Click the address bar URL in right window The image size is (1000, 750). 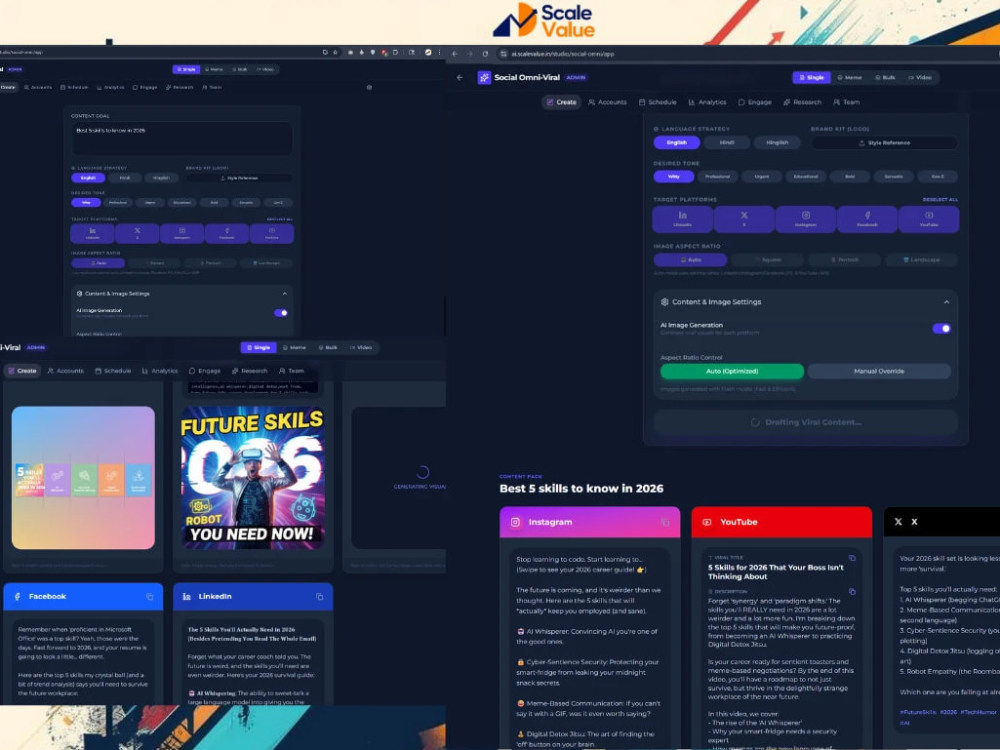pos(562,54)
